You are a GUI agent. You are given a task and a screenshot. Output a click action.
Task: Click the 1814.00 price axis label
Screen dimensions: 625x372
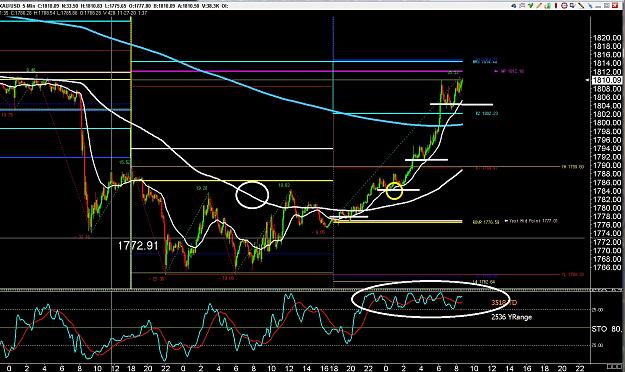607,63
